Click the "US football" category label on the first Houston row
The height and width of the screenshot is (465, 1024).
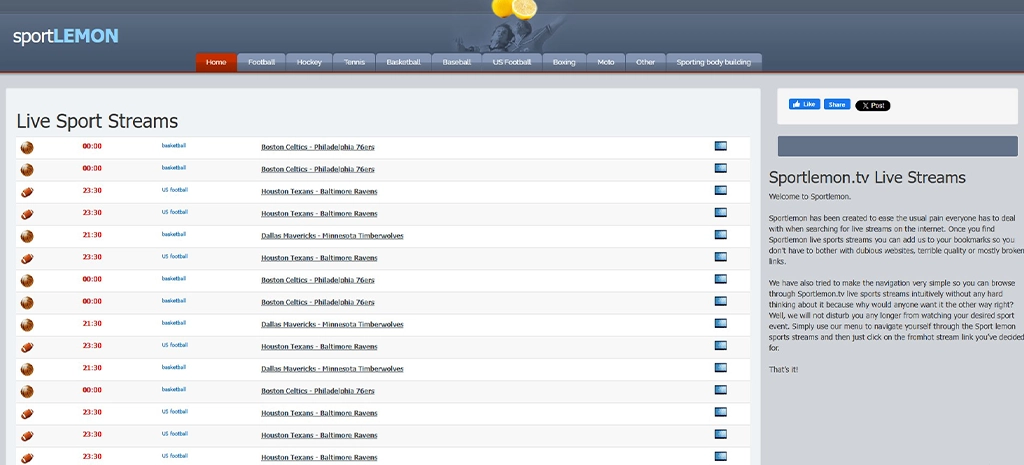click(x=174, y=190)
